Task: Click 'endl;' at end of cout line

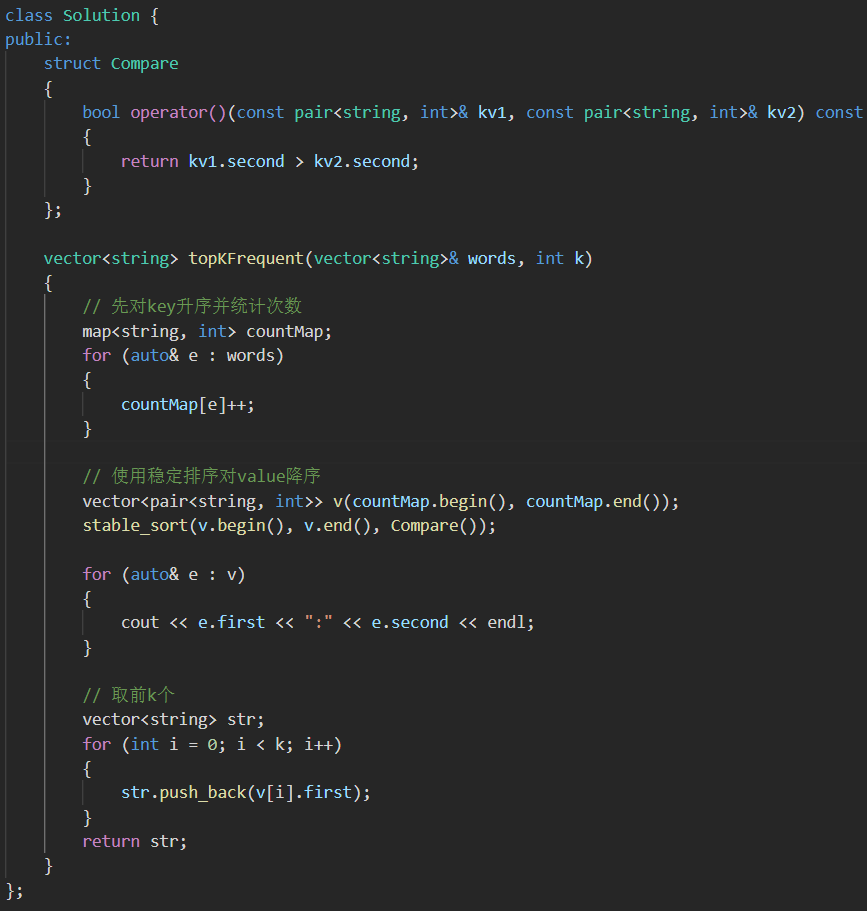Action: (511, 623)
